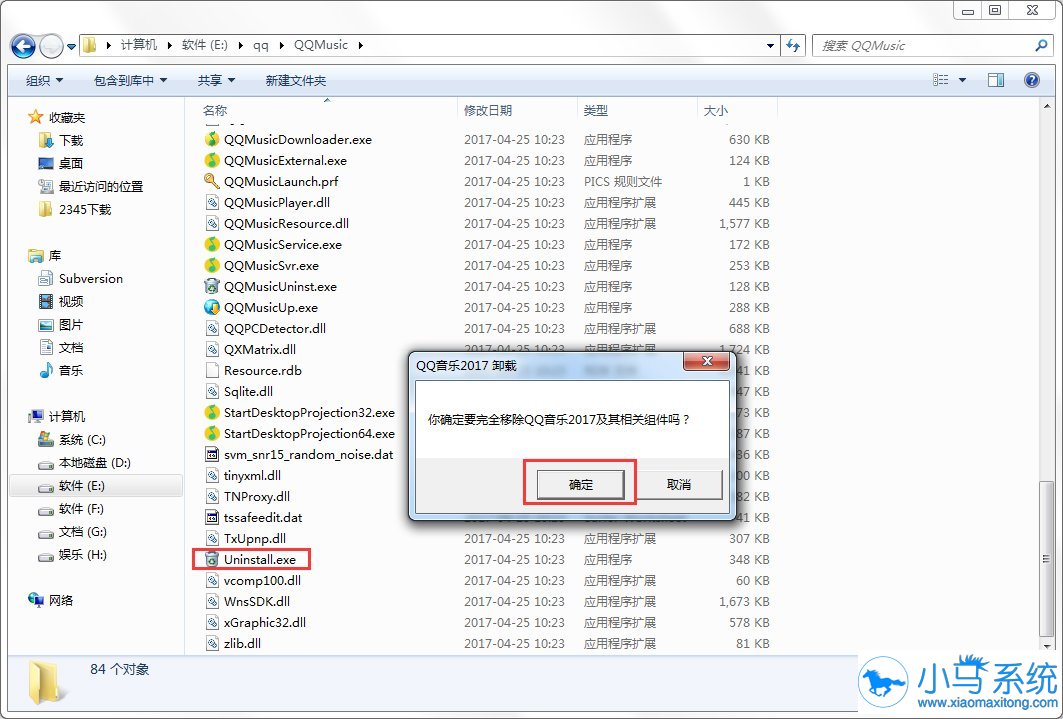Open the recent locations dropdown arrow
Viewport: 1063px width, 719px height.
(71, 47)
